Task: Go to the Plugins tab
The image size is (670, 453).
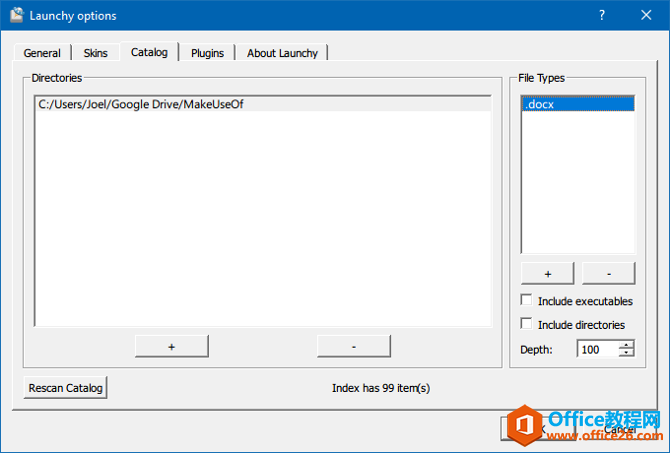Action: [207, 53]
